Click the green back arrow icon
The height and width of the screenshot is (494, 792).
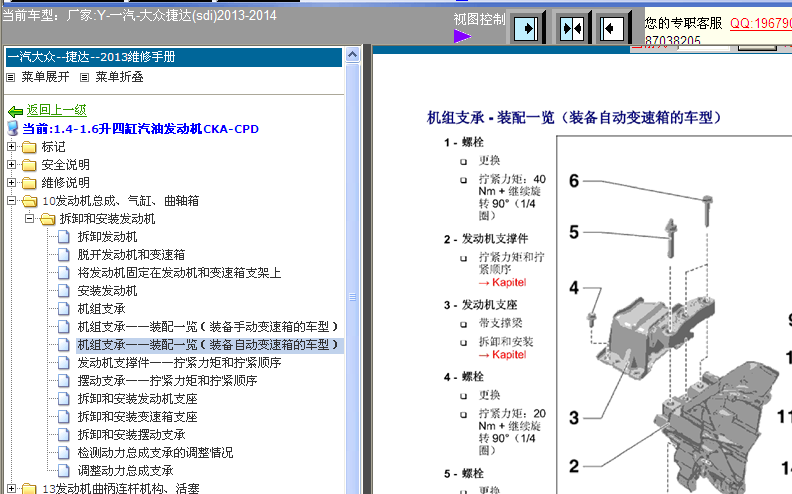[16, 111]
